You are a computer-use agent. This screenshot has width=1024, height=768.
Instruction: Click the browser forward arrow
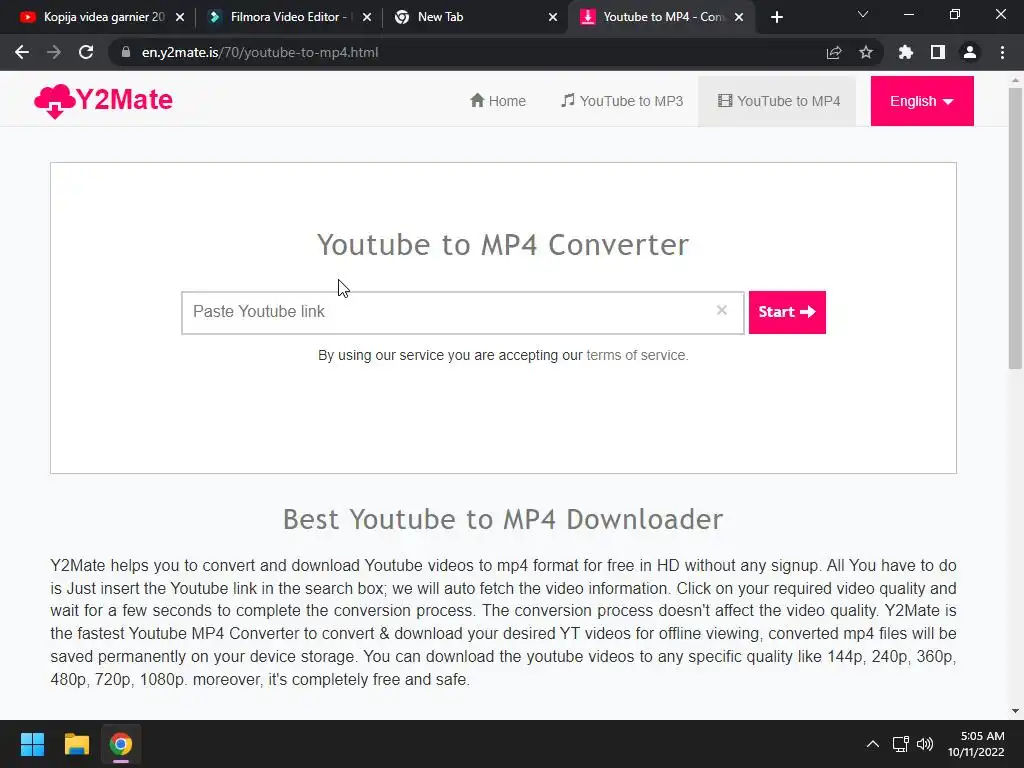point(54,52)
